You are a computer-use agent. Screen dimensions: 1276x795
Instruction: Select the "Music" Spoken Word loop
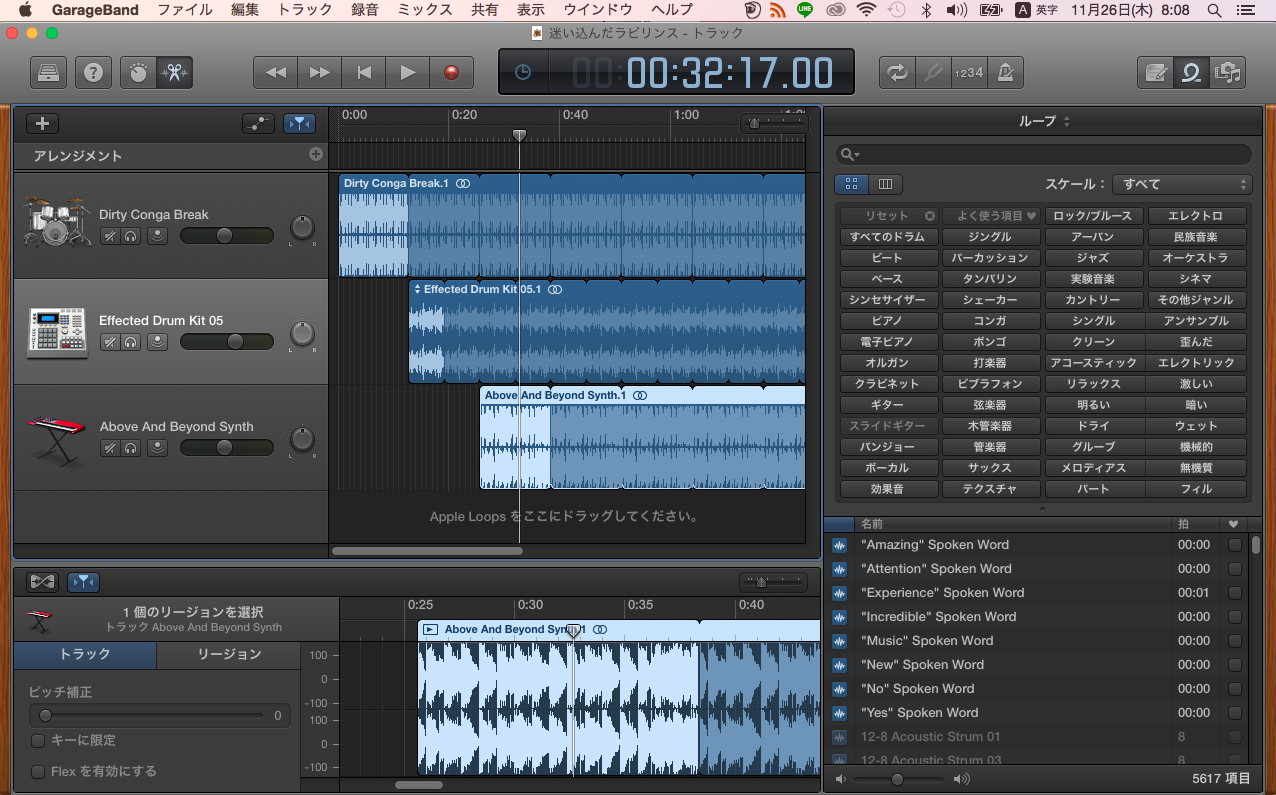coord(1036,641)
